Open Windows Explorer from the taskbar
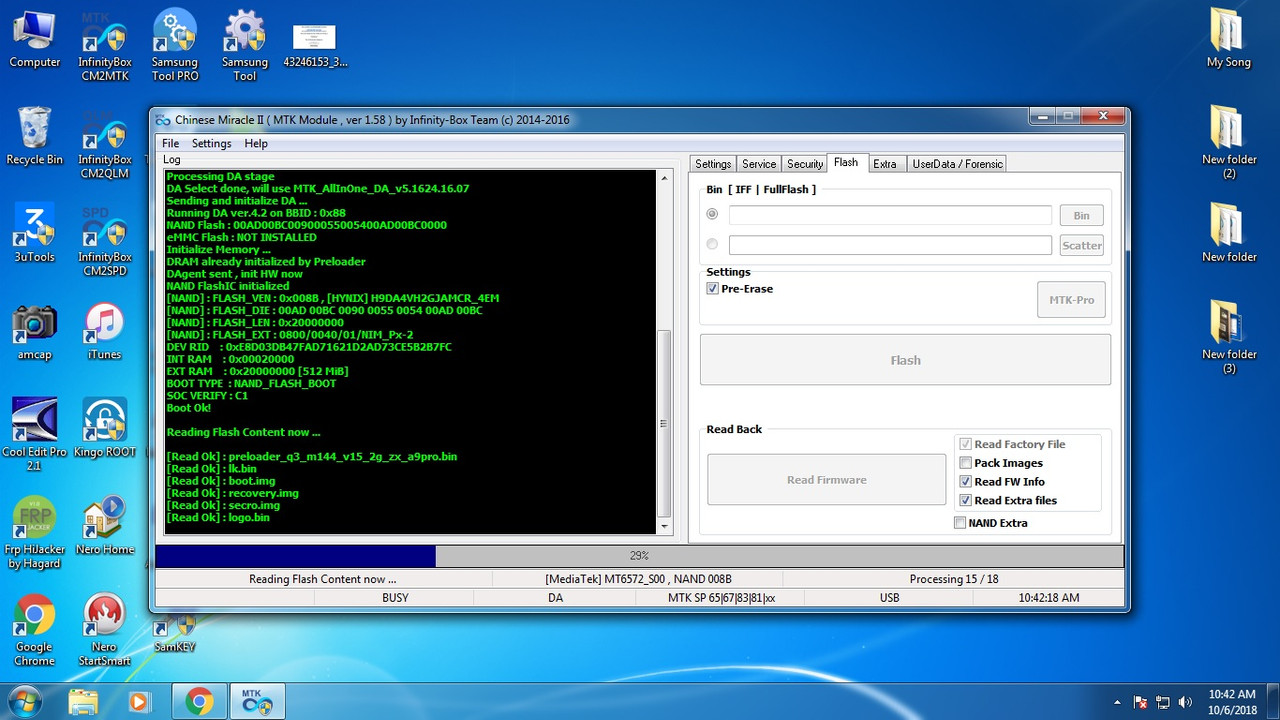Viewport: 1280px width, 720px height. 84,701
